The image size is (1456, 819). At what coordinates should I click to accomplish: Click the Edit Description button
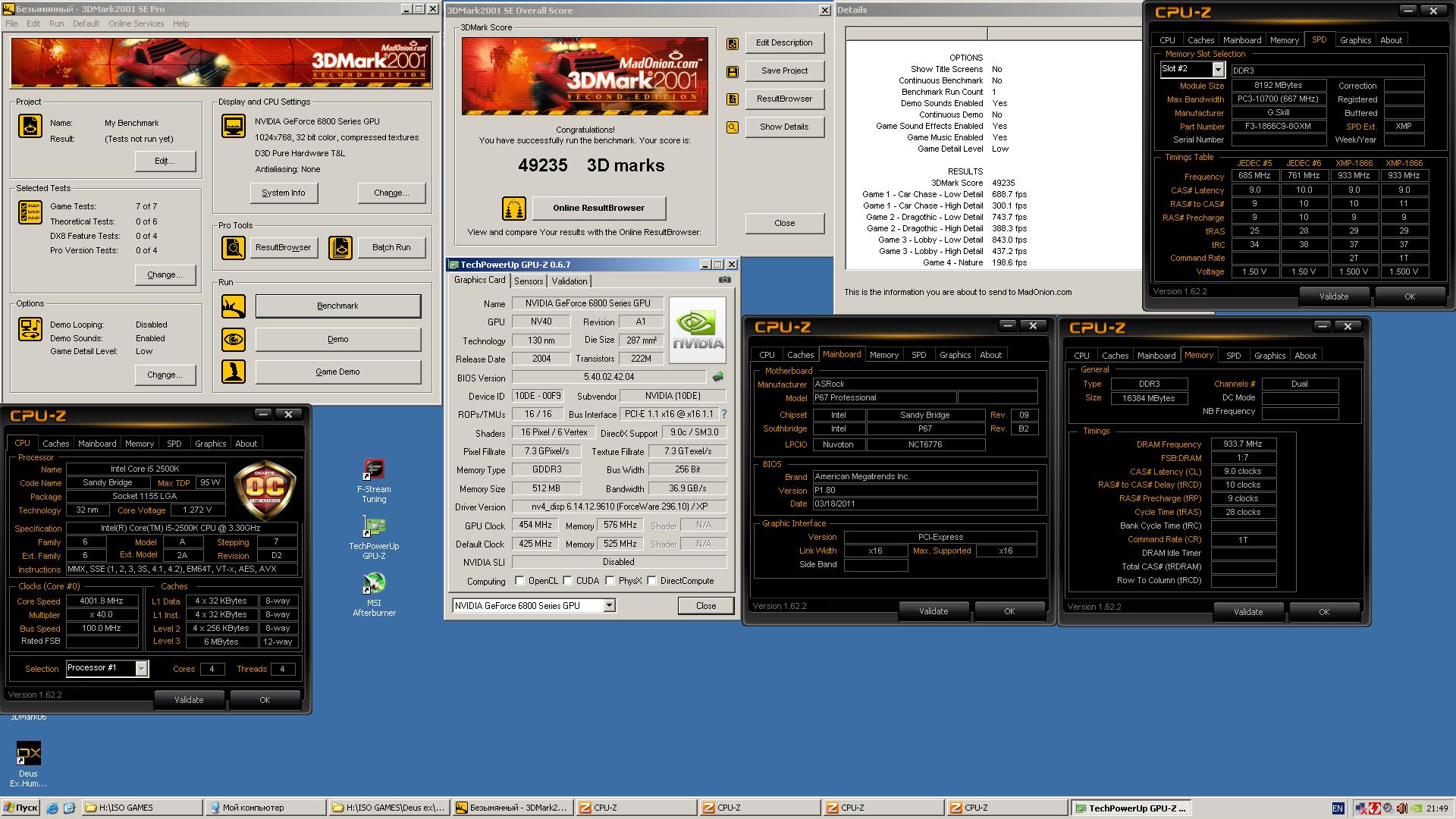tap(784, 43)
